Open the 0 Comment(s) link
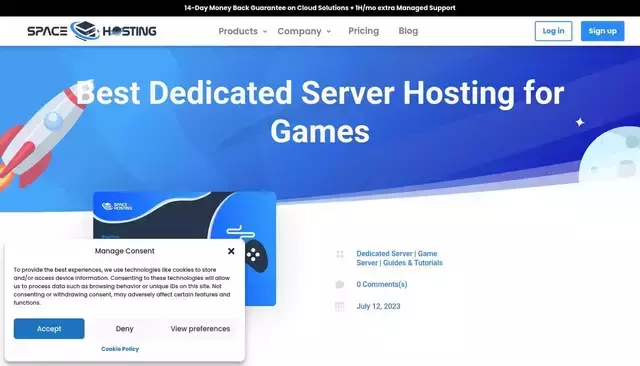The height and width of the screenshot is (366, 640). click(382, 284)
